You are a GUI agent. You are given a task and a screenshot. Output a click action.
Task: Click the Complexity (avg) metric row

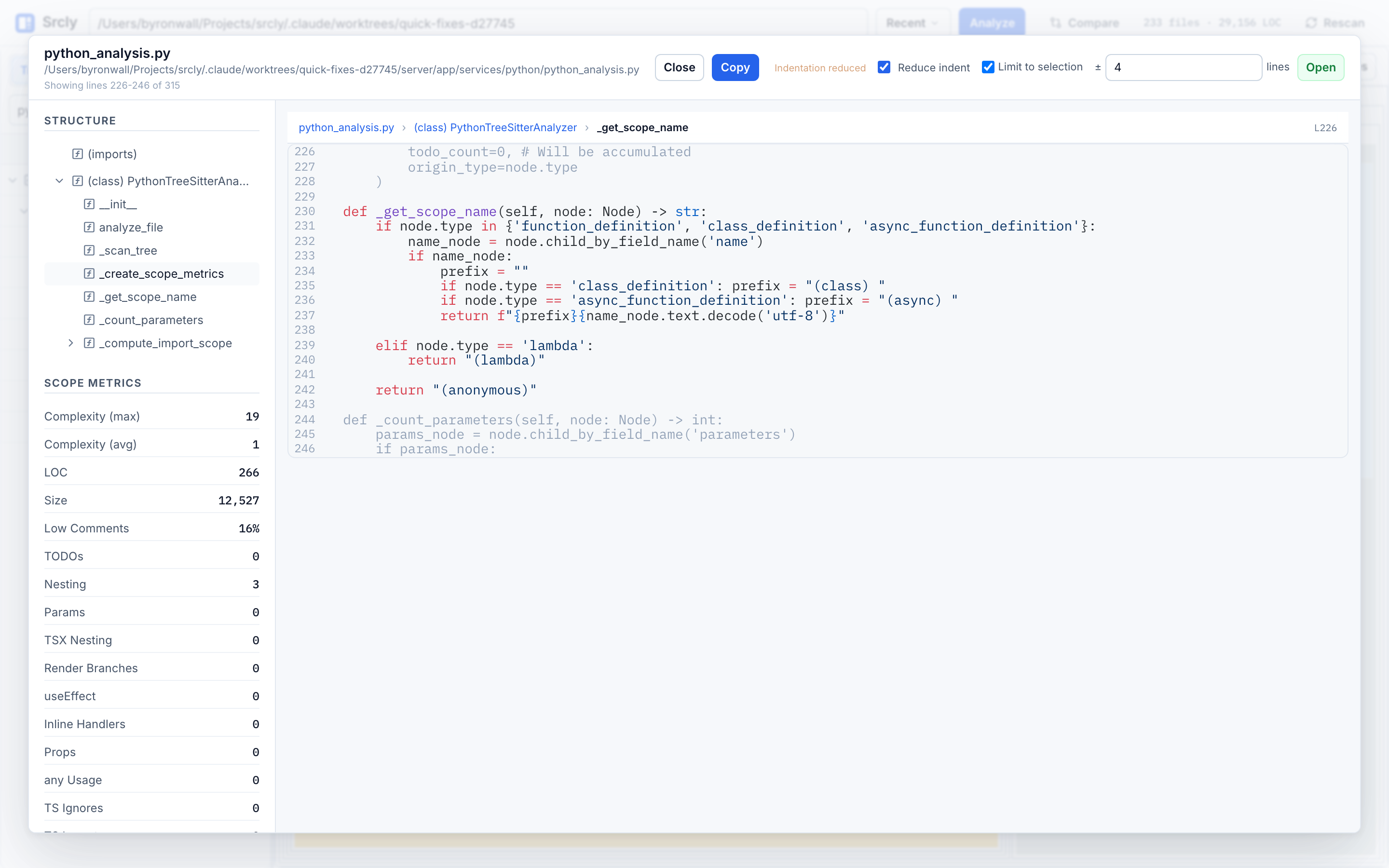click(151, 444)
